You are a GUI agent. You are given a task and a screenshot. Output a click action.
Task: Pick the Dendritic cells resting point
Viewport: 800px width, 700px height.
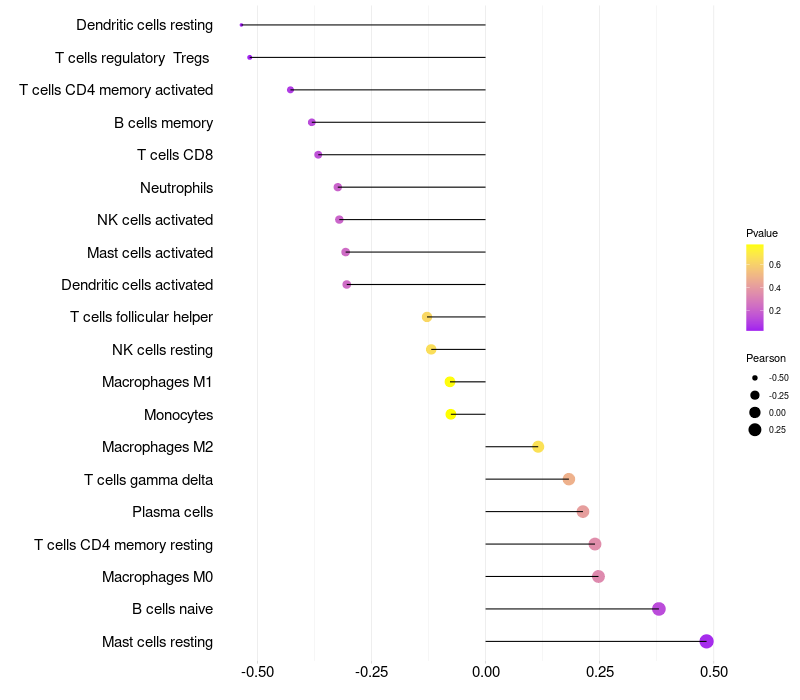tap(242, 25)
